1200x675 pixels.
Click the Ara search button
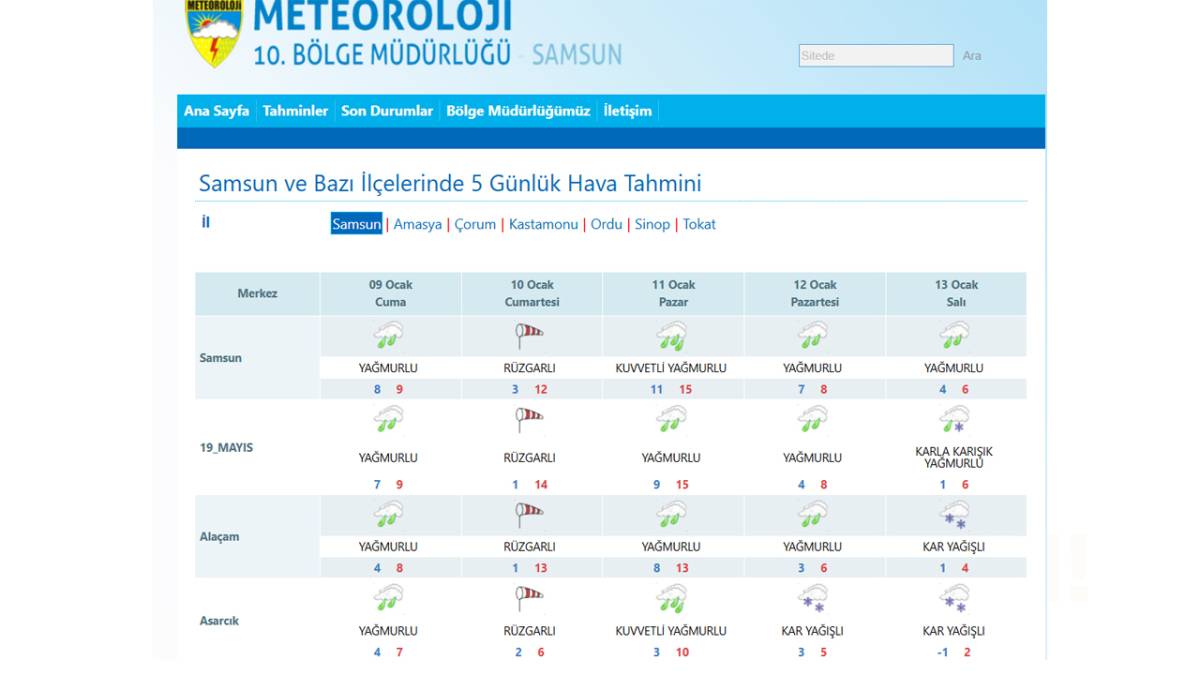[974, 55]
